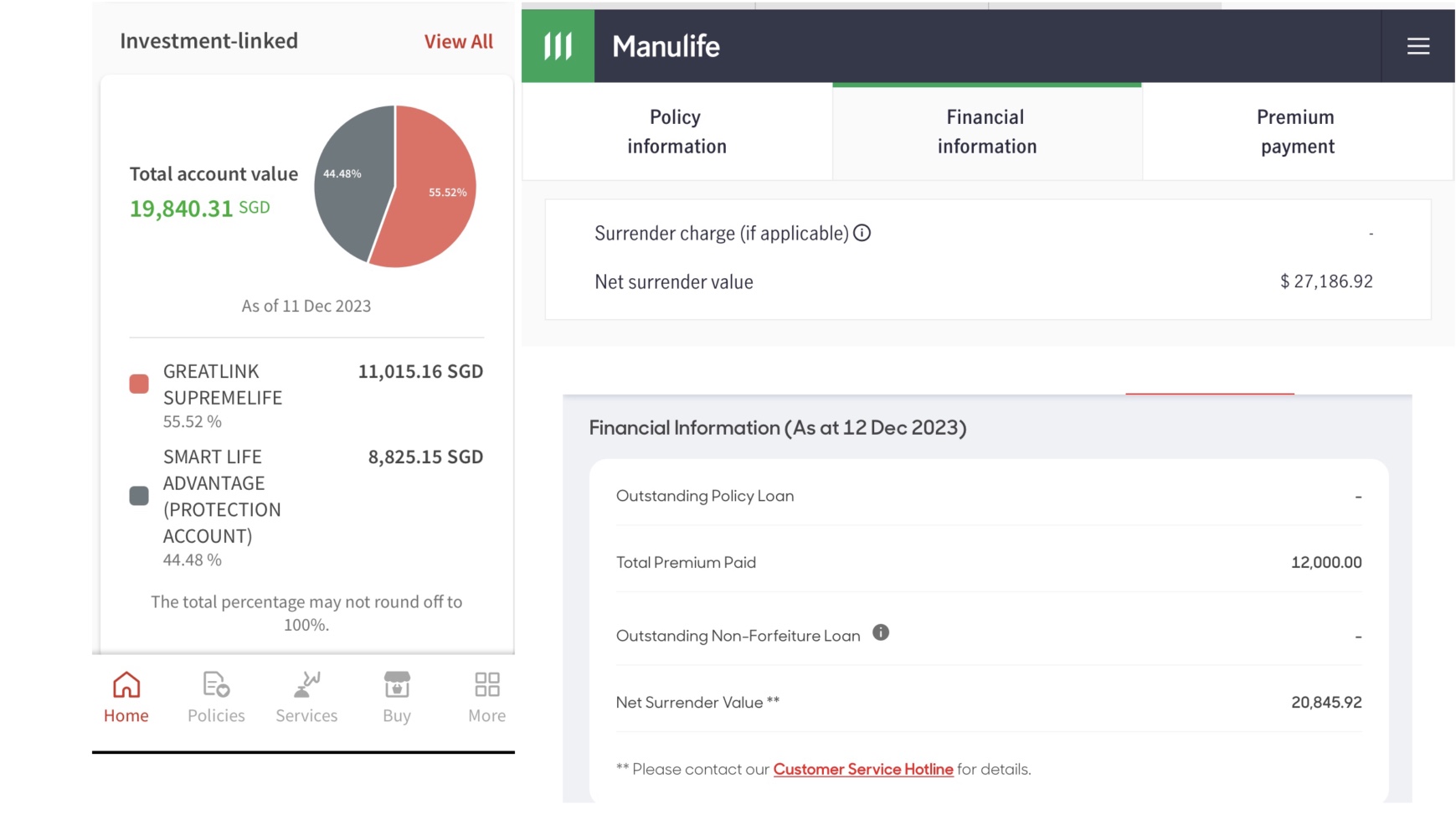Click View All for Investment-linked
This screenshot has height=815, width=1456.
click(x=458, y=42)
